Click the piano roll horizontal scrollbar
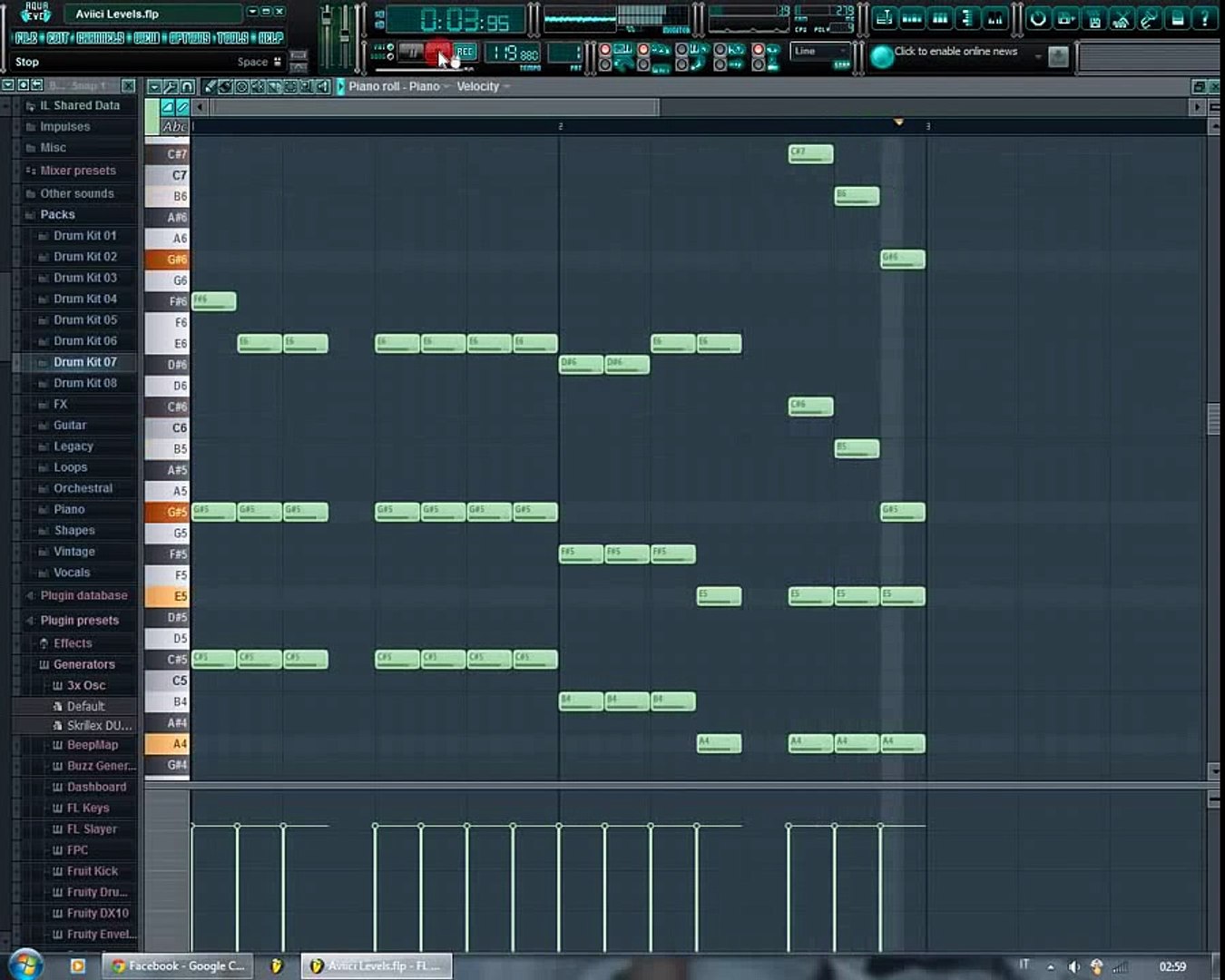Screen dimensions: 1225x980 pyautogui.click(x=436, y=107)
